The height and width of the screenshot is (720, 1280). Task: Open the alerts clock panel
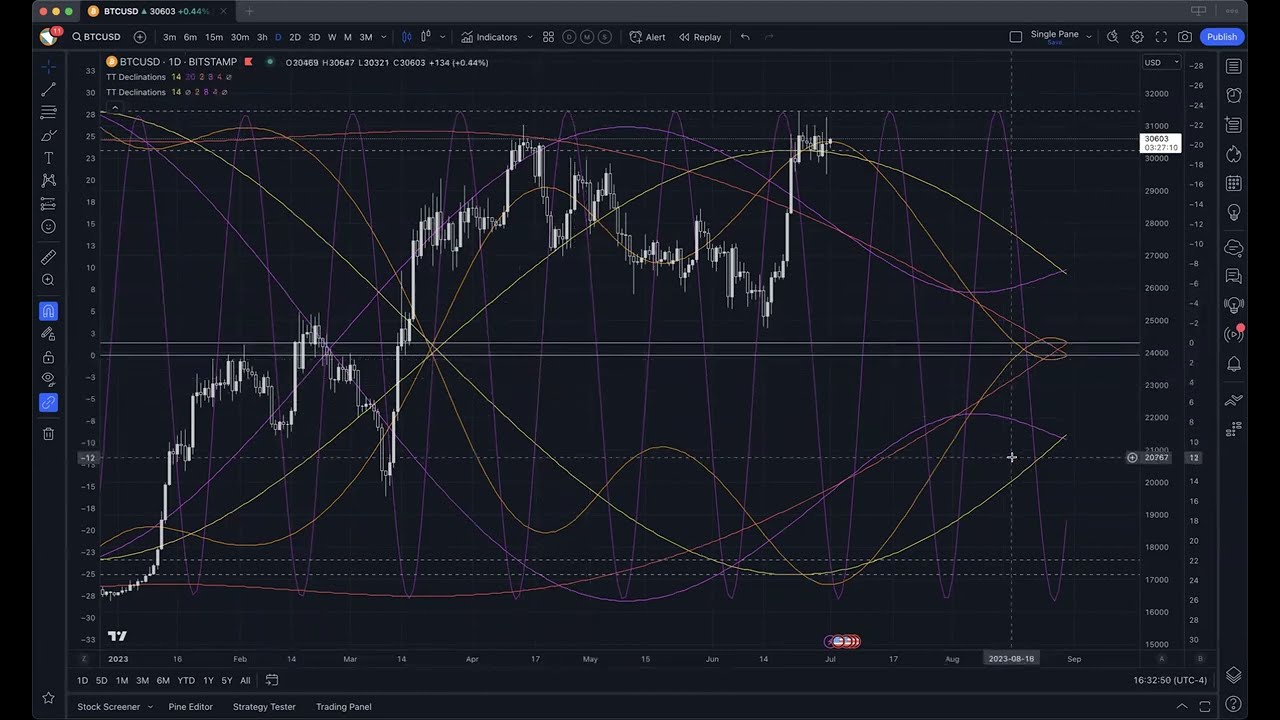pos(1233,95)
